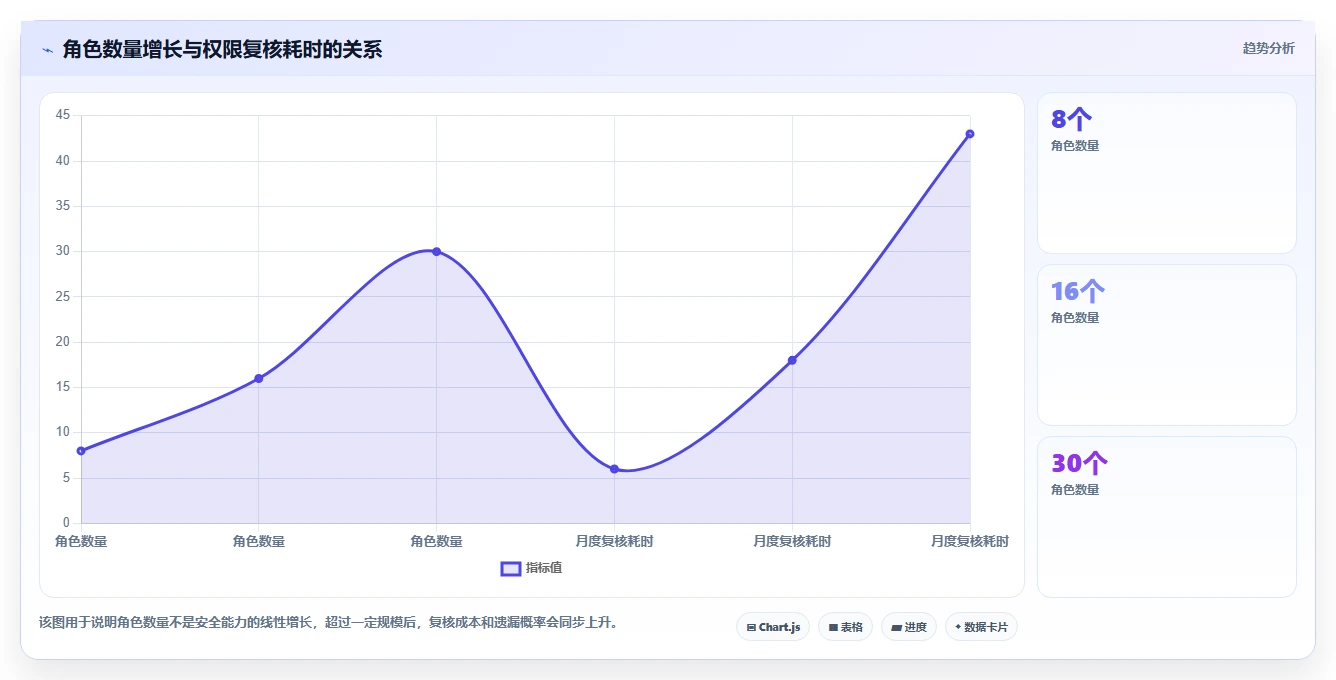Toggle the 指标值 legend swatch
The image size is (1336, 680).
[510, 568]
